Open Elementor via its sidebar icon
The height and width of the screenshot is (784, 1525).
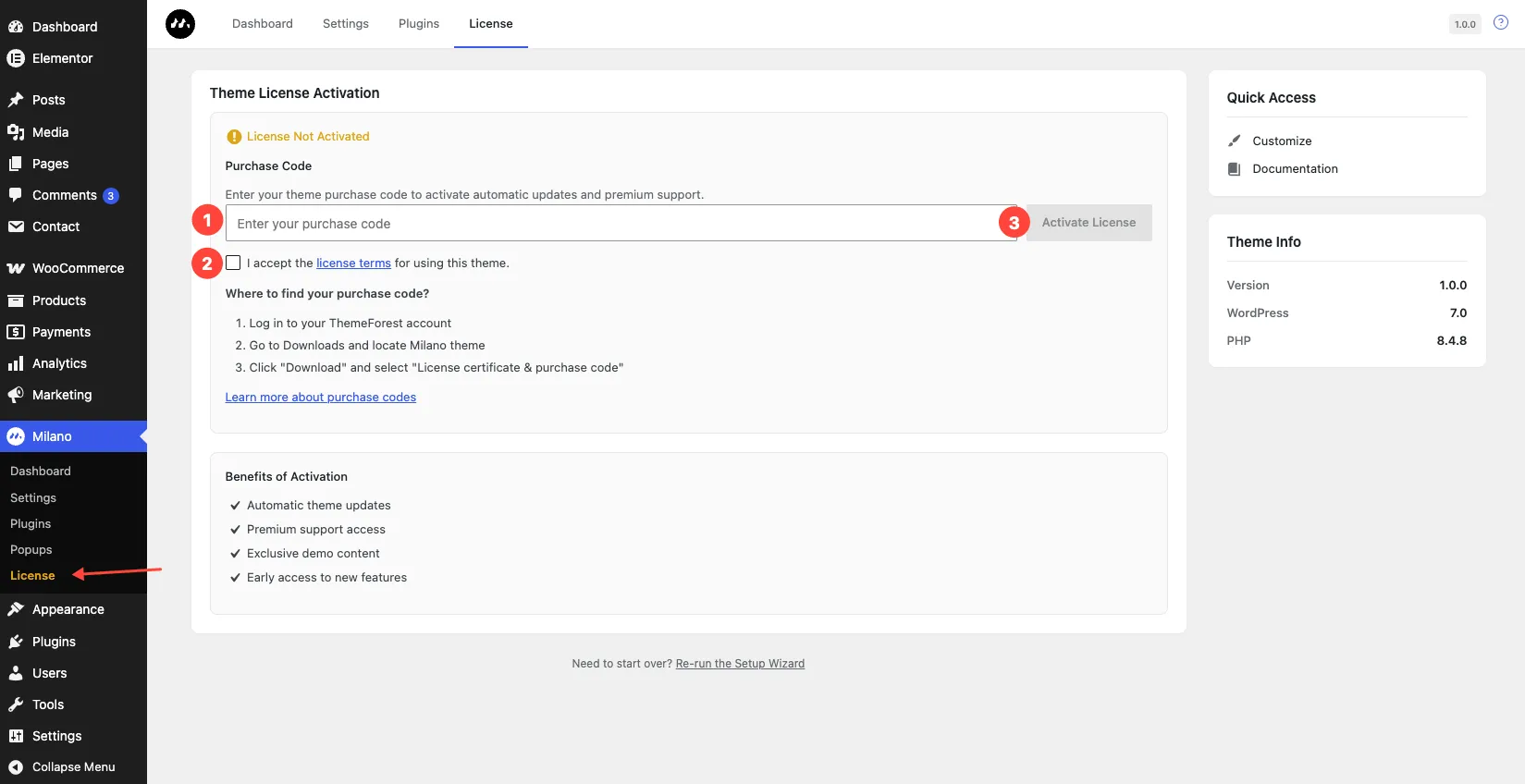click(x=16, y=58)
